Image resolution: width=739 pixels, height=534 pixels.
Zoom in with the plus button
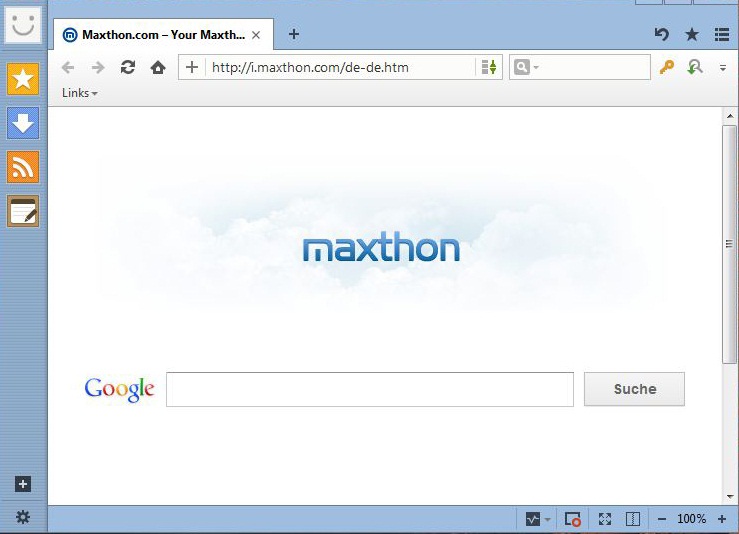pos(722,519)
